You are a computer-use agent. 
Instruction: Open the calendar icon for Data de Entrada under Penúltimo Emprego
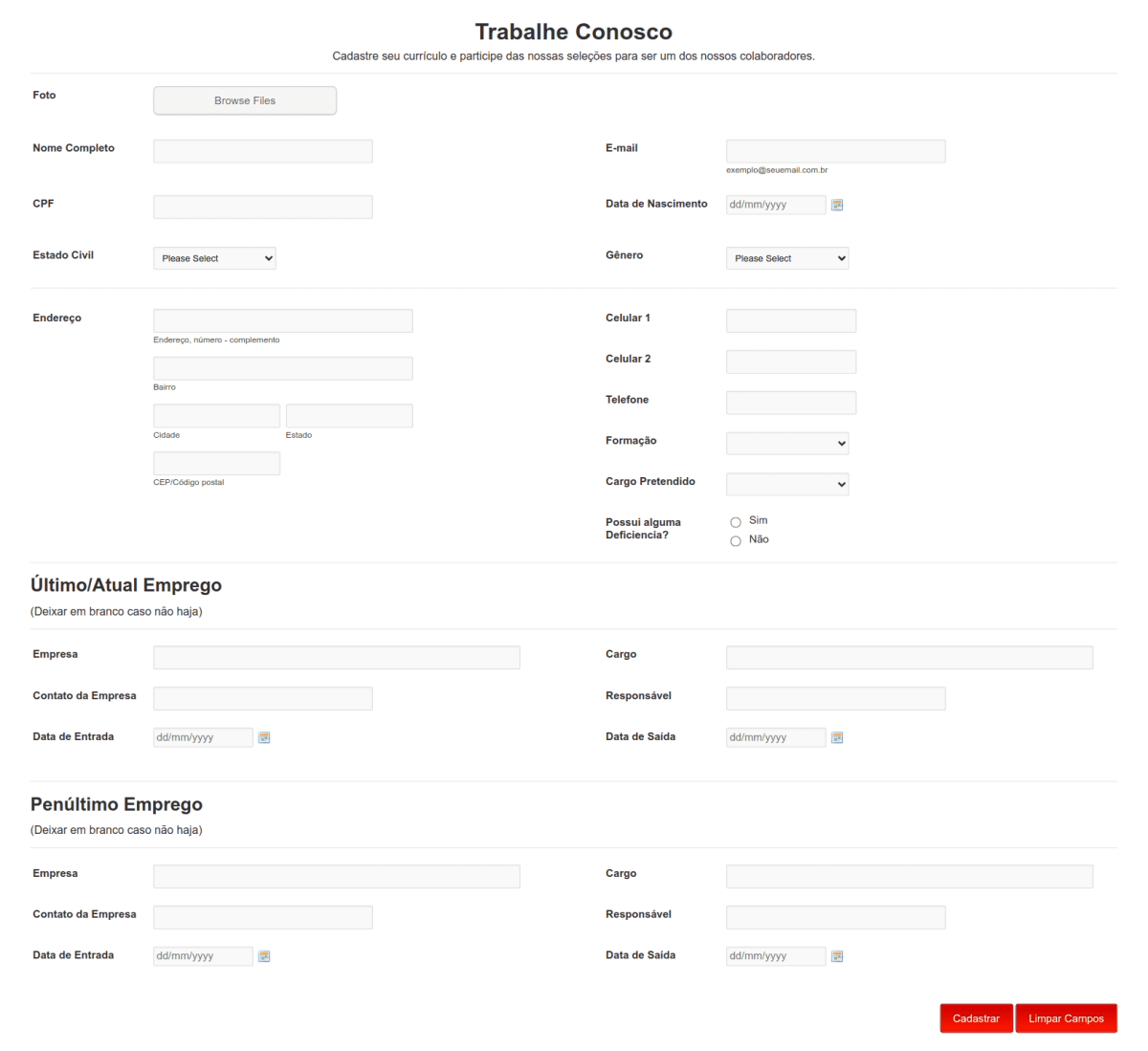[264, 955]
